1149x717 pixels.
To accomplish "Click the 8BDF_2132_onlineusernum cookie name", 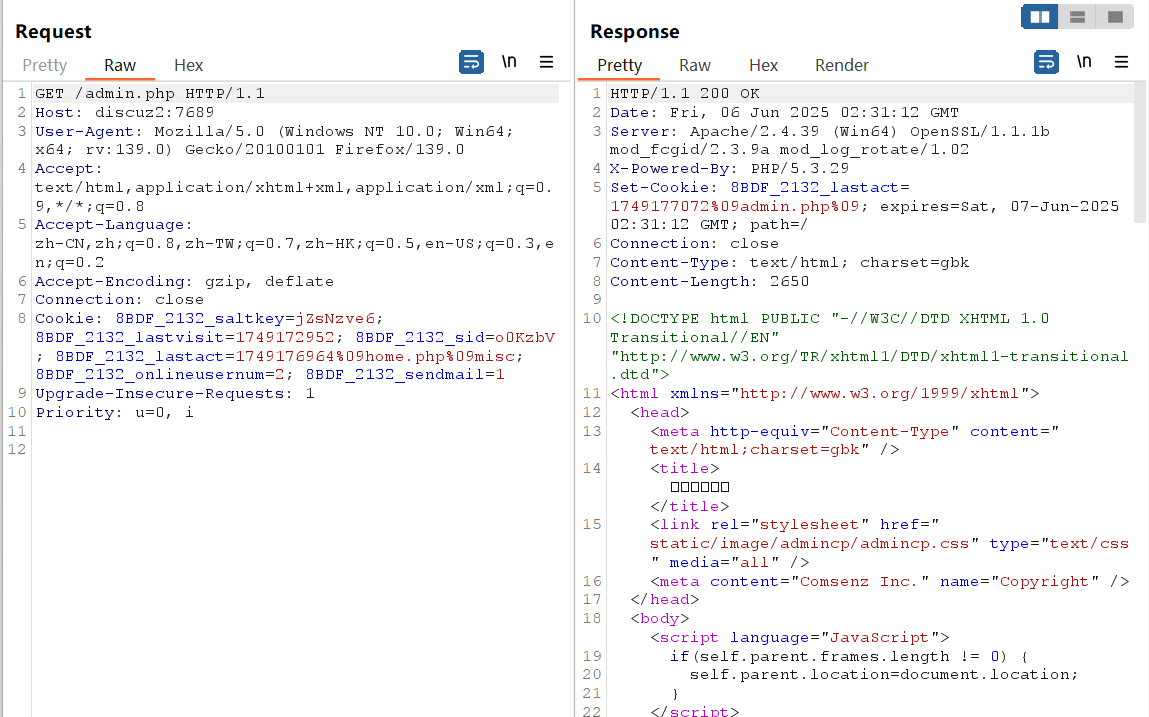I will [149, 375].
